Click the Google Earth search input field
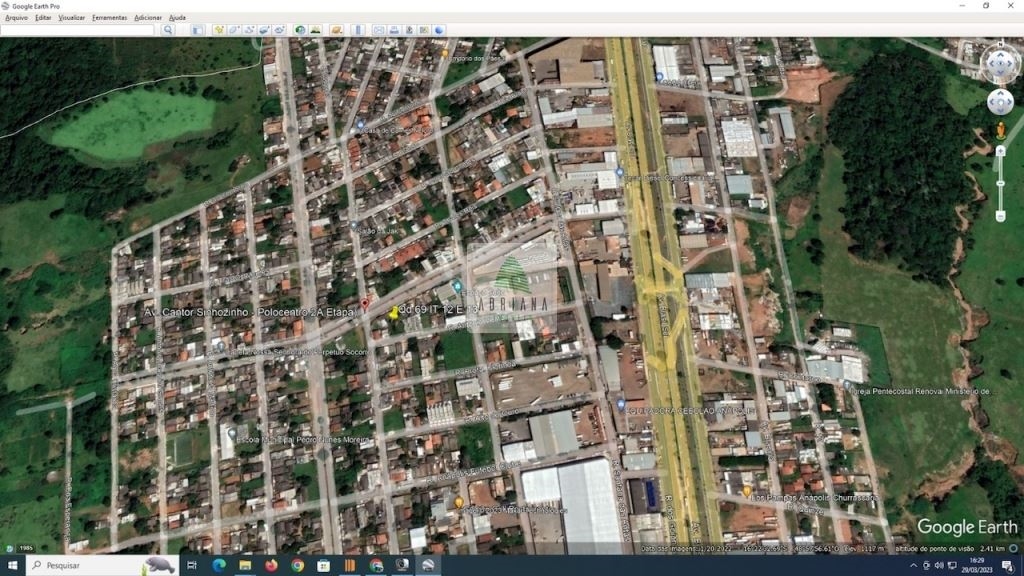1024x576 pixels. pyautogui.click(x=78, y=30)
